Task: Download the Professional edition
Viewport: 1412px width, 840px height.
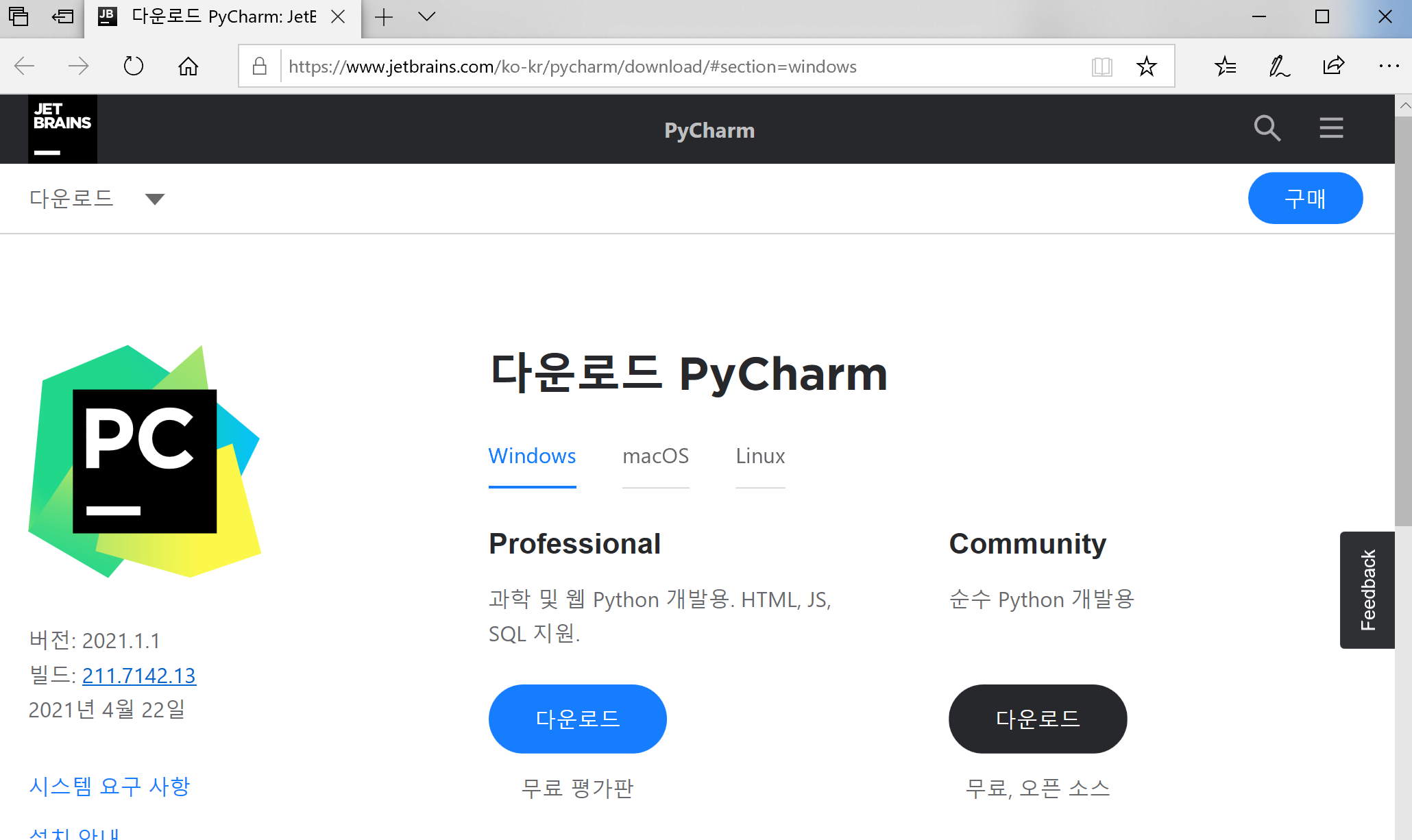Action: 578,719
